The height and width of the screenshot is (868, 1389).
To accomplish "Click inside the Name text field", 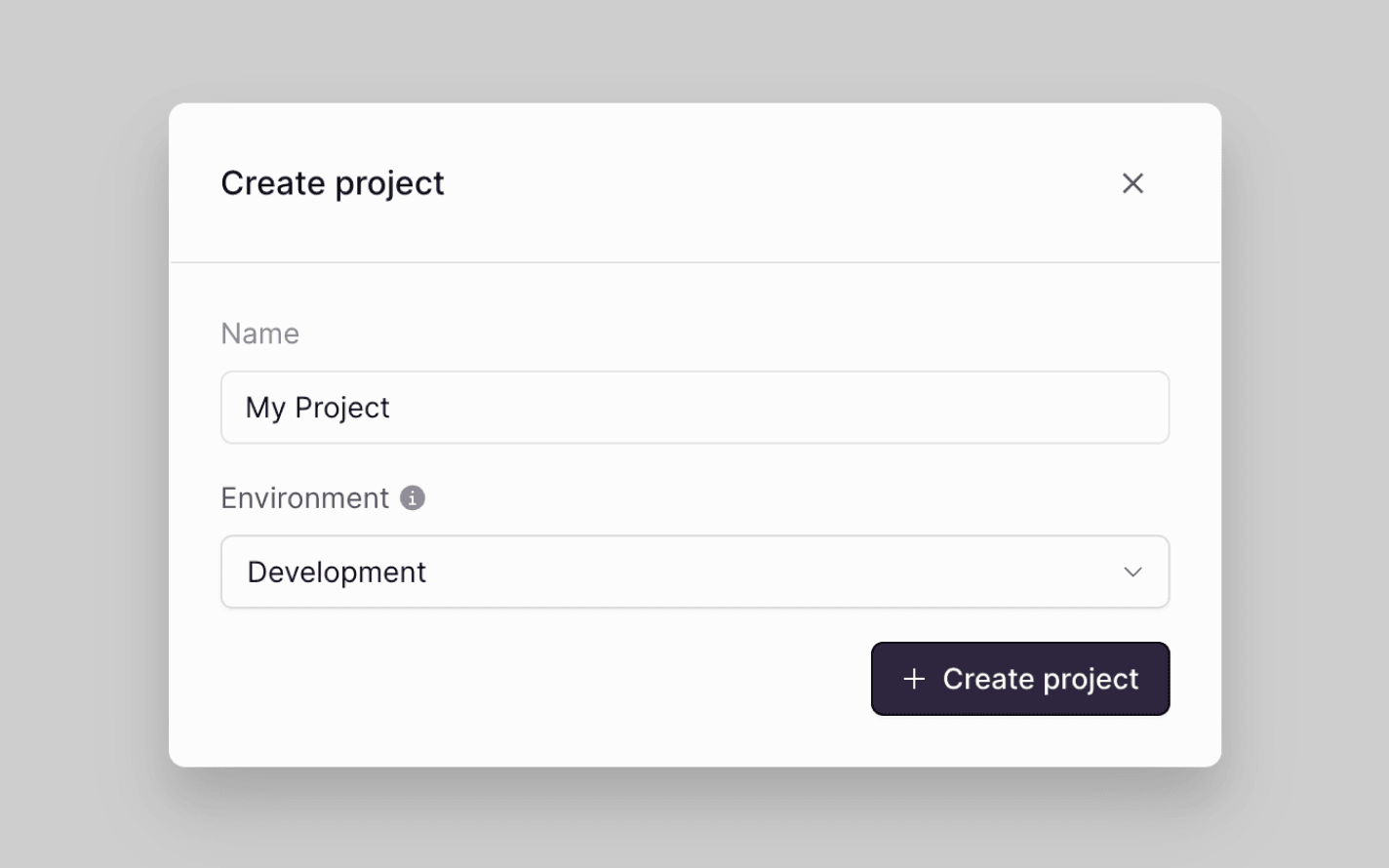I will pos(694,408).
